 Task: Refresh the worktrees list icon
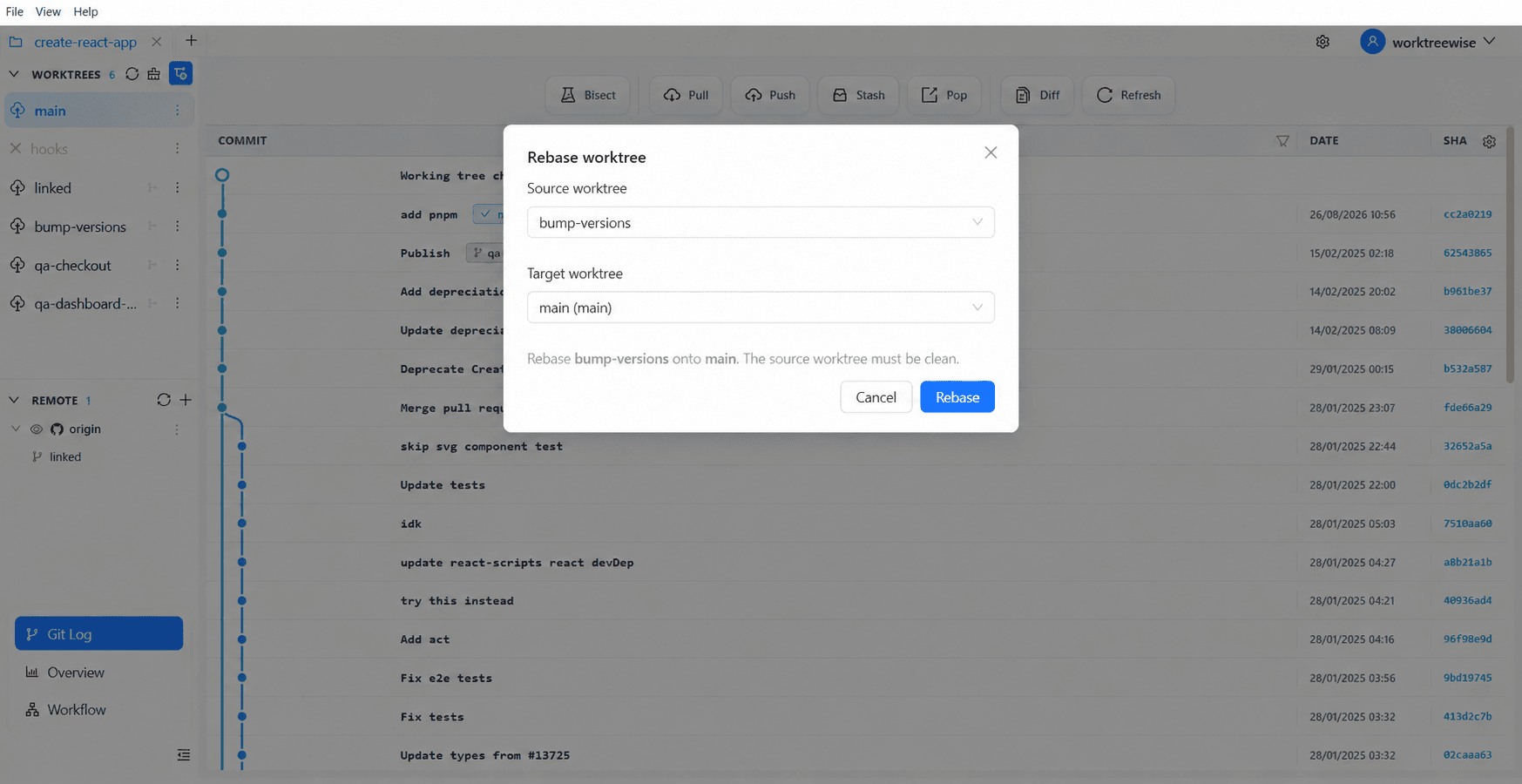(x=132, y=74)
